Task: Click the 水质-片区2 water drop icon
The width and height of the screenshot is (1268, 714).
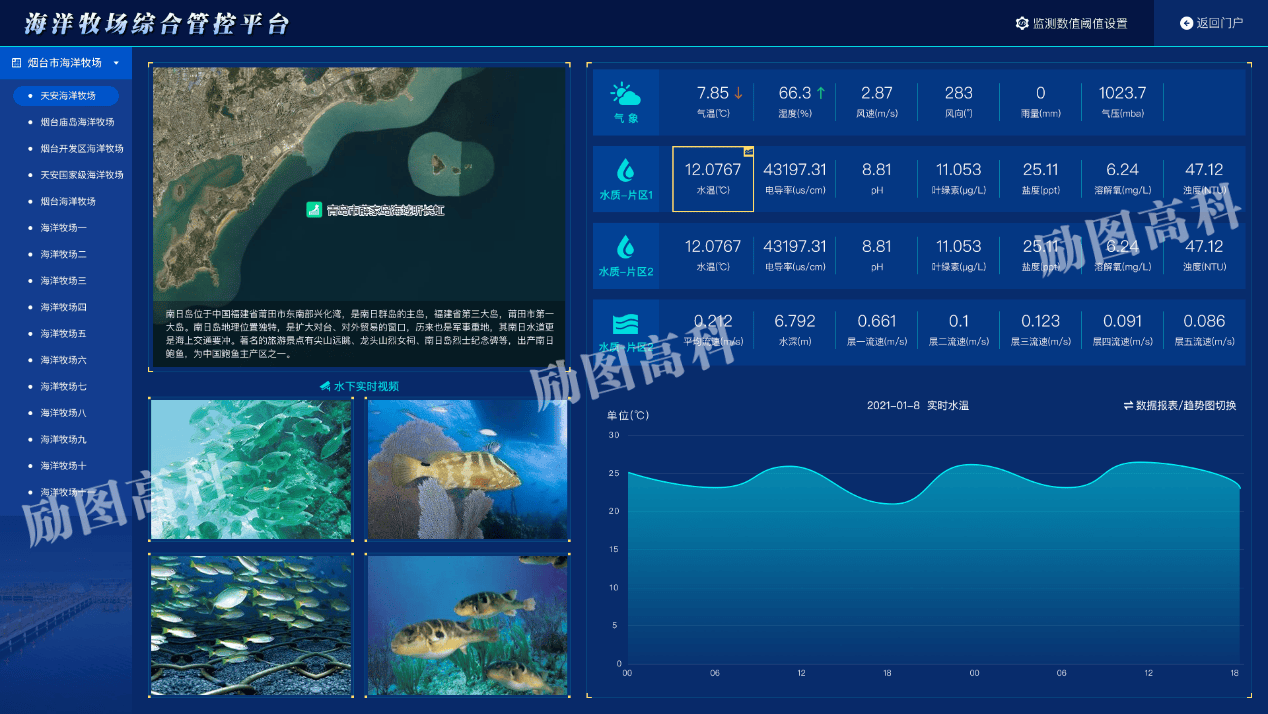Action: (626, 247)
